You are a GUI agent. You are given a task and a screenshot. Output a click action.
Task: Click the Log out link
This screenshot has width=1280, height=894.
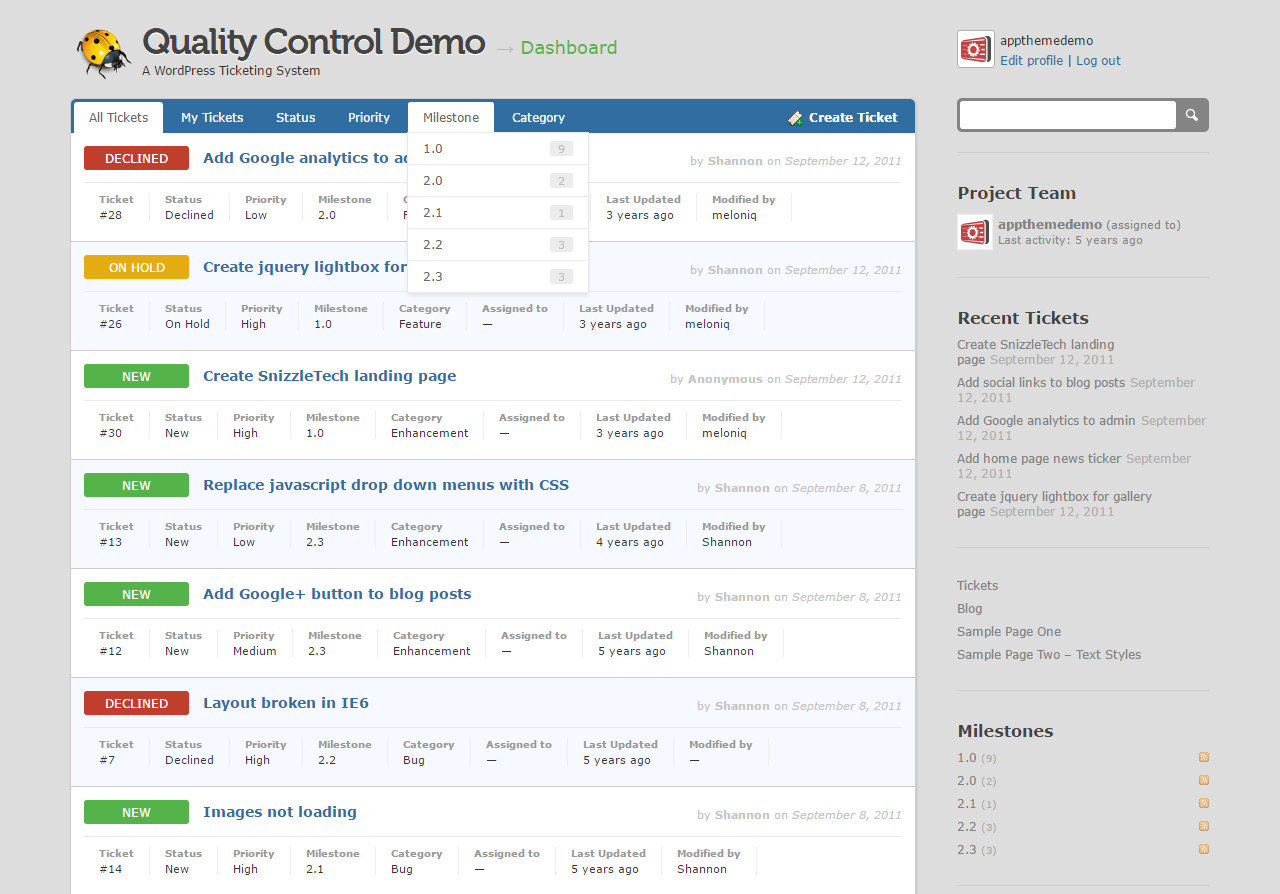[x=1098, y=61]
